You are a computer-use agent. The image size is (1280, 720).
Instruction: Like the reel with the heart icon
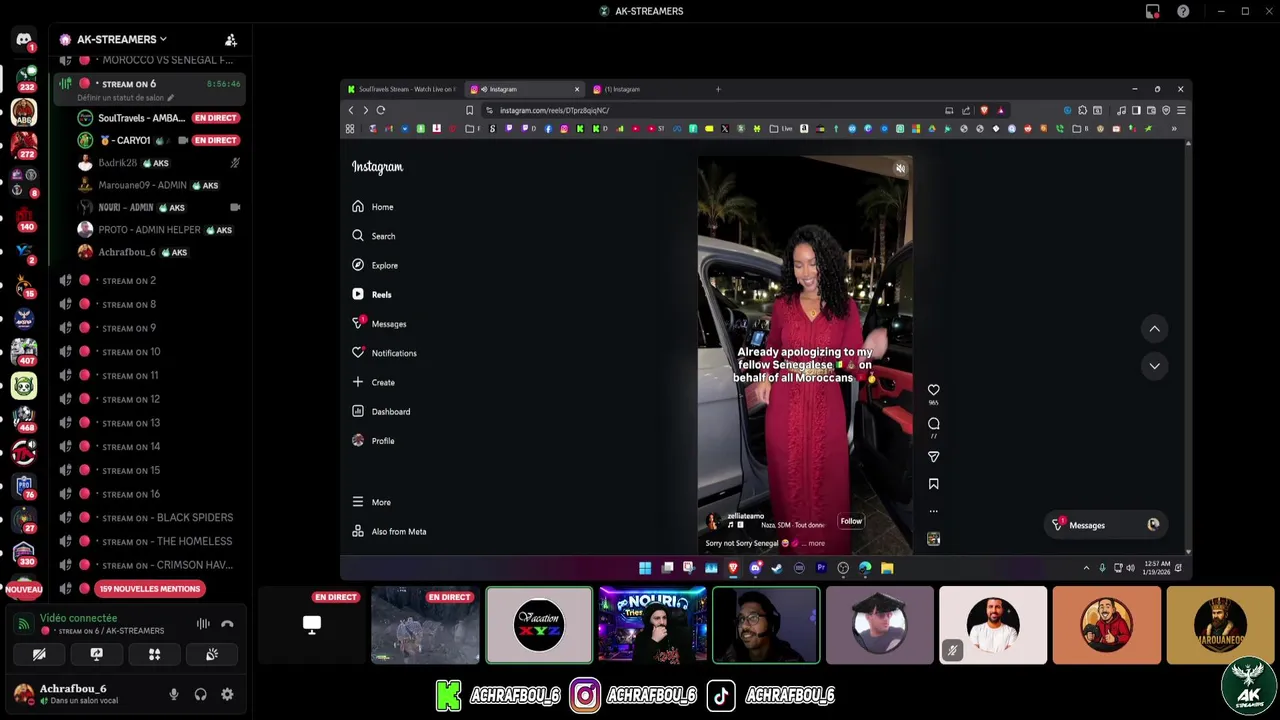933,390
